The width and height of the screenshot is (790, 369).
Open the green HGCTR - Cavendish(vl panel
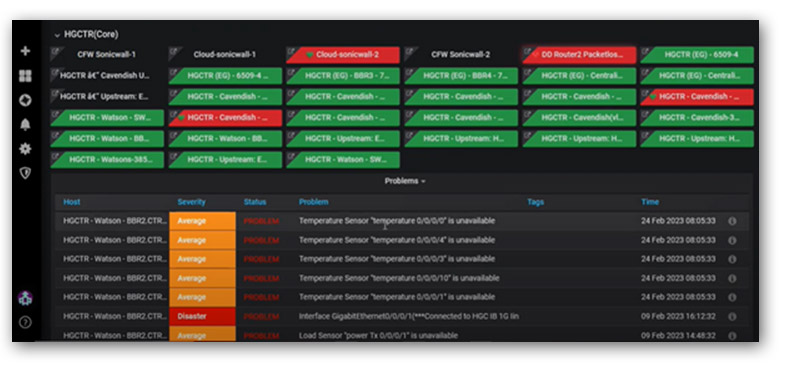pos(579,118)
